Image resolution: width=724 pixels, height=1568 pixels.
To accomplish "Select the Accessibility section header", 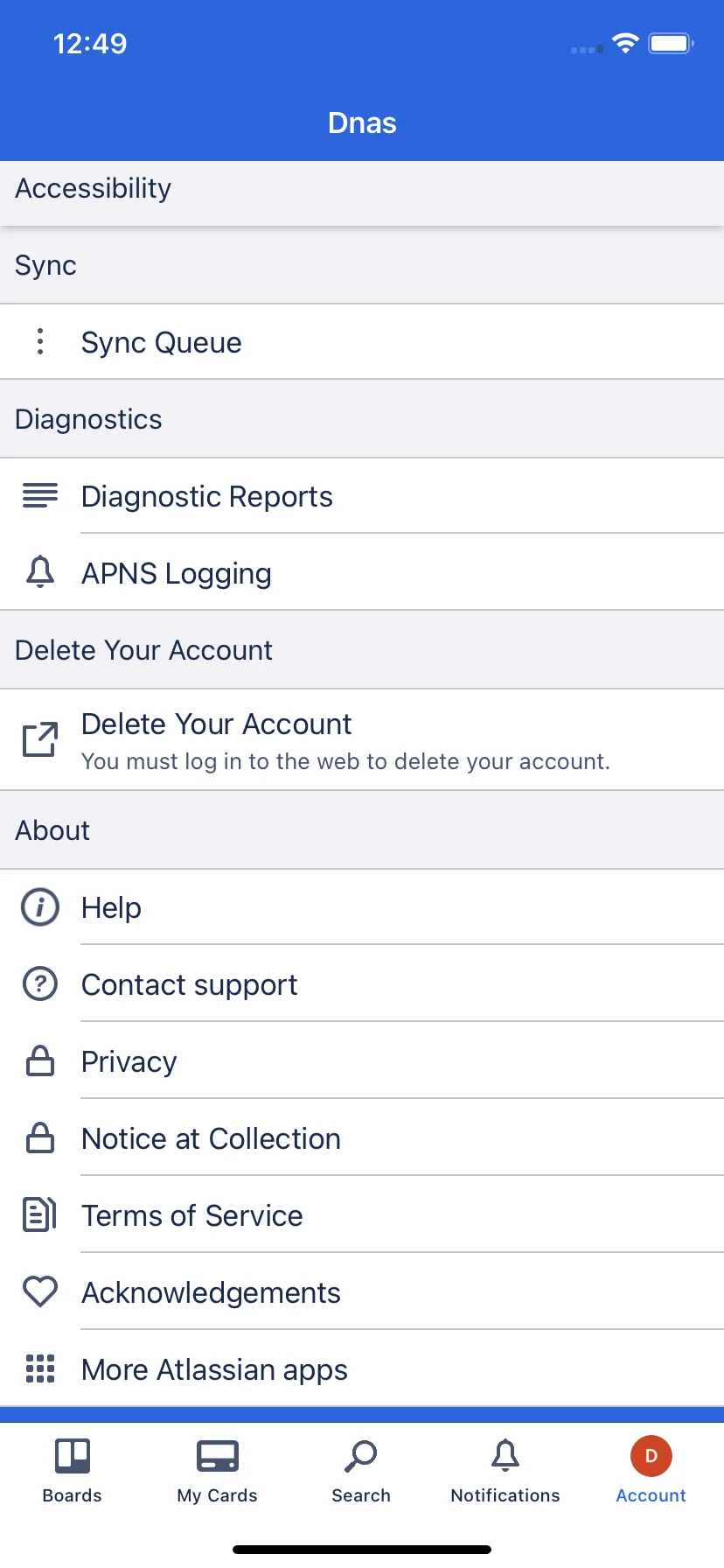I will pyautogui.click(x=362, y=189).
